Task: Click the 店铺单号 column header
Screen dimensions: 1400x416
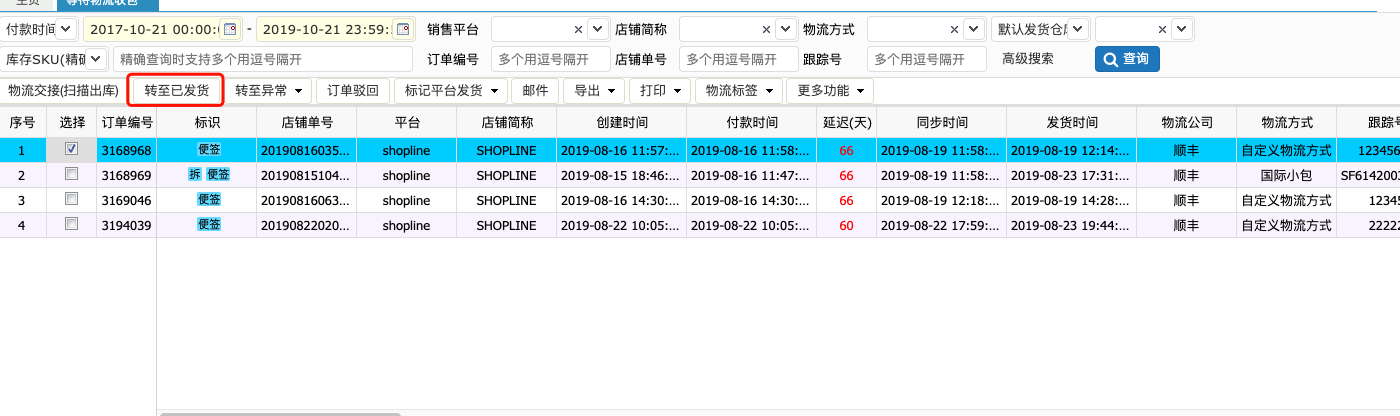Action: 306,122
